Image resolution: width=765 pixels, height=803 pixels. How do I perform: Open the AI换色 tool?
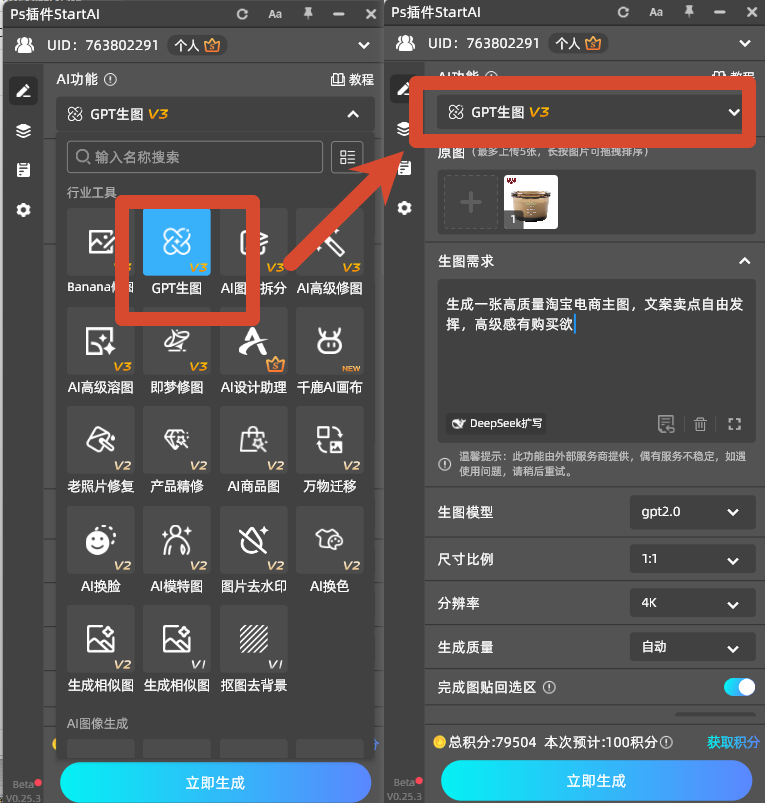[x=330, y=540]
